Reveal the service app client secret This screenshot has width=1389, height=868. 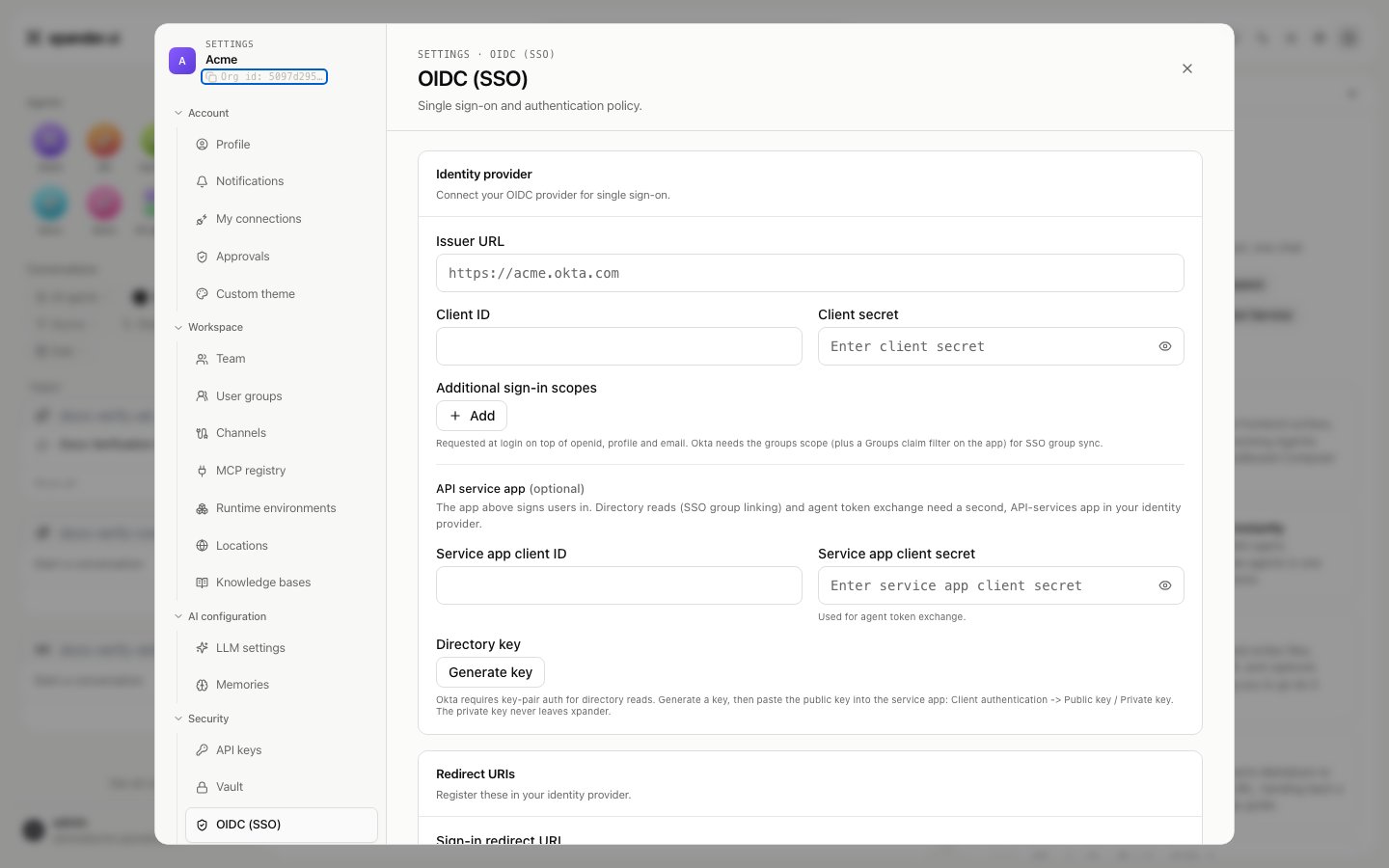point(1165,585)
